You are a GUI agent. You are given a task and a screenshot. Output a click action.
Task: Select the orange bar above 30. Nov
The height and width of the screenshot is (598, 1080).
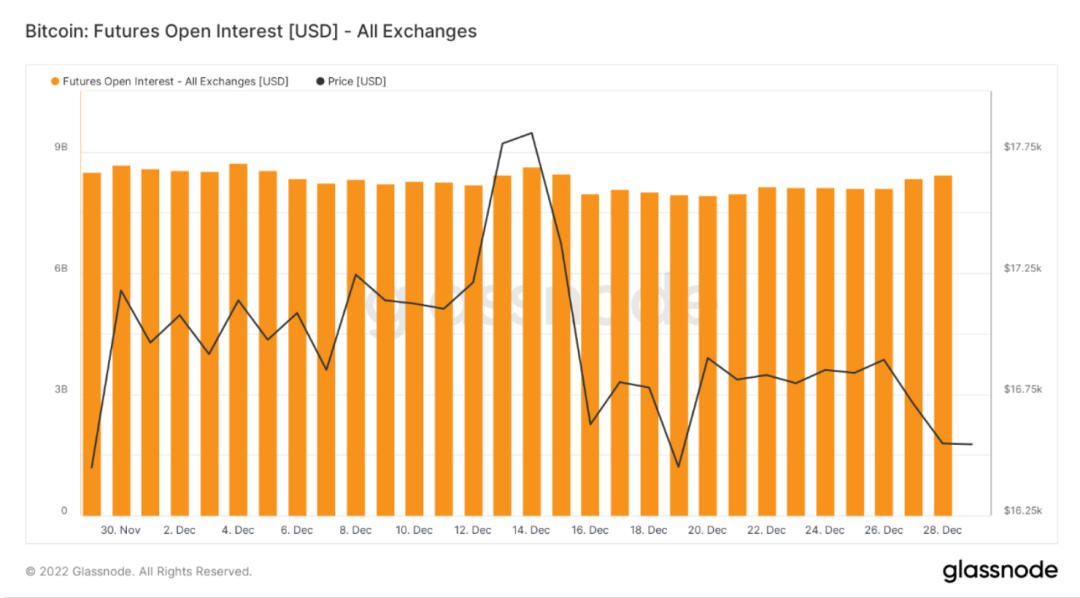pos(121,340)
